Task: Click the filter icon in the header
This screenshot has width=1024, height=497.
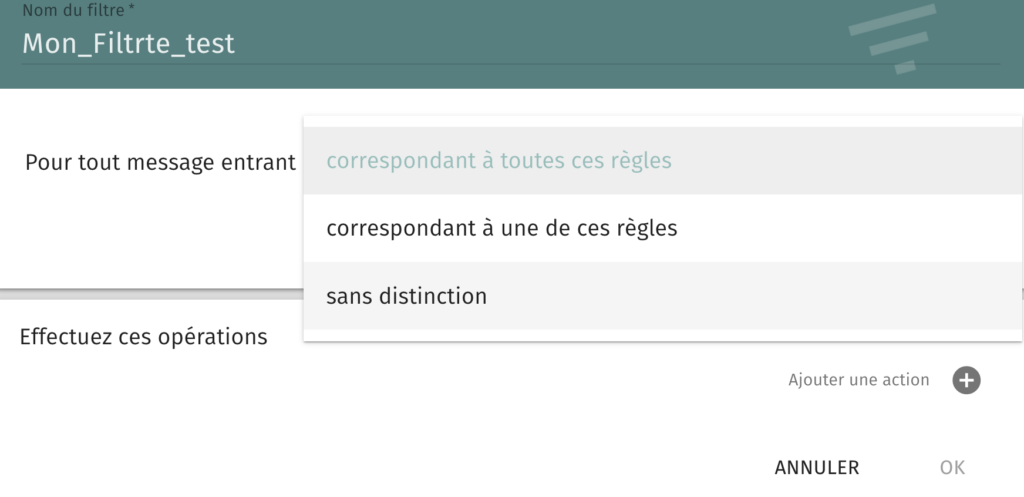Action: 892,39
